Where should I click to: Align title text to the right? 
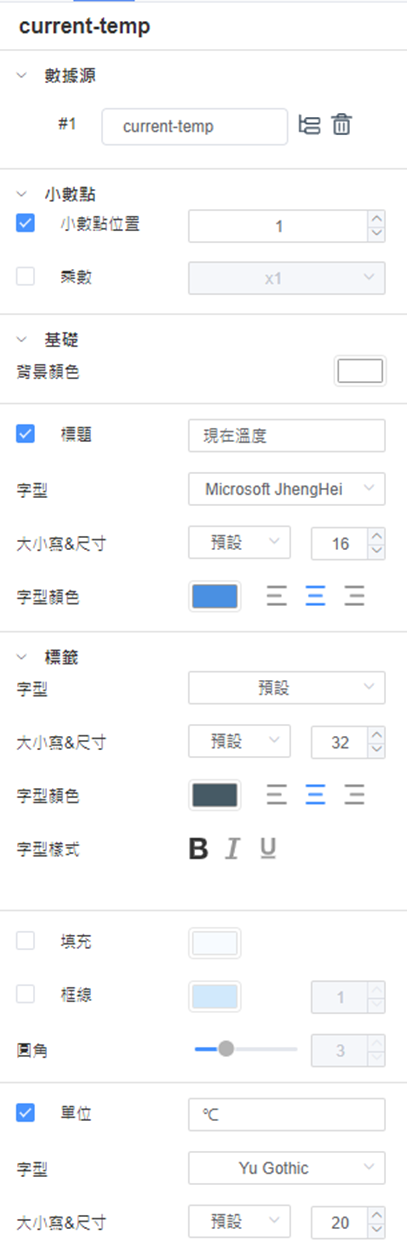point(354,598)
